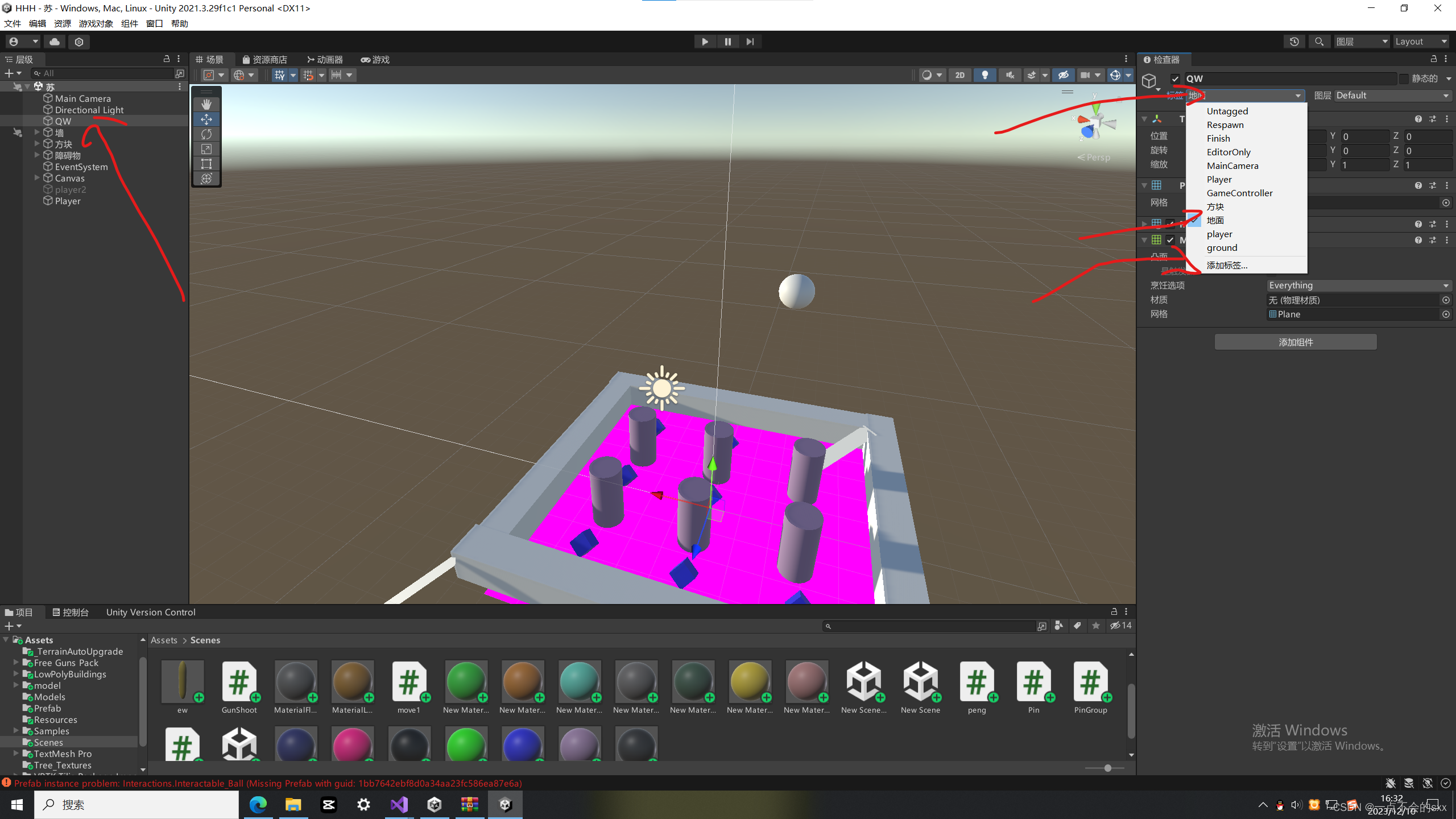The image size is (1456, 819).
Task: Choose the Player tag from list
Action: point(1219,179)
